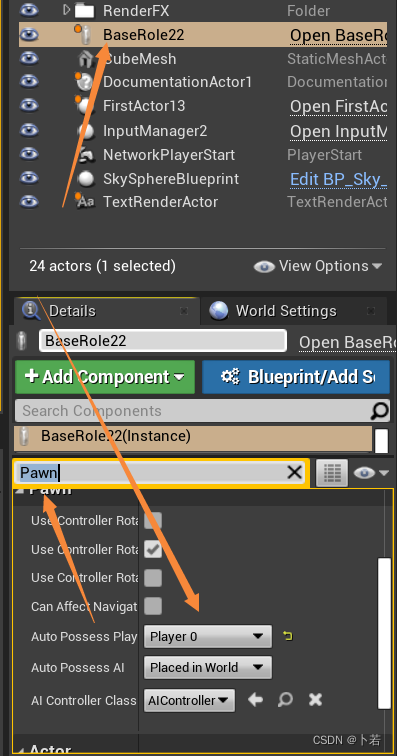Enable third Use Controller Rotation checkbox
Screen dimensions: 397x756
coord(153,578)
